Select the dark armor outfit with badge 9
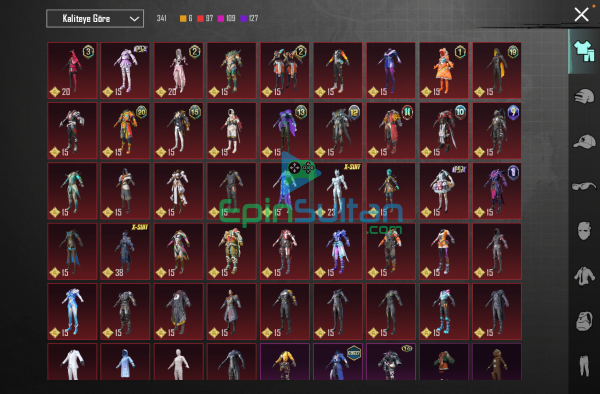This screenshot has width=600, height=394. tap(497, 130)
